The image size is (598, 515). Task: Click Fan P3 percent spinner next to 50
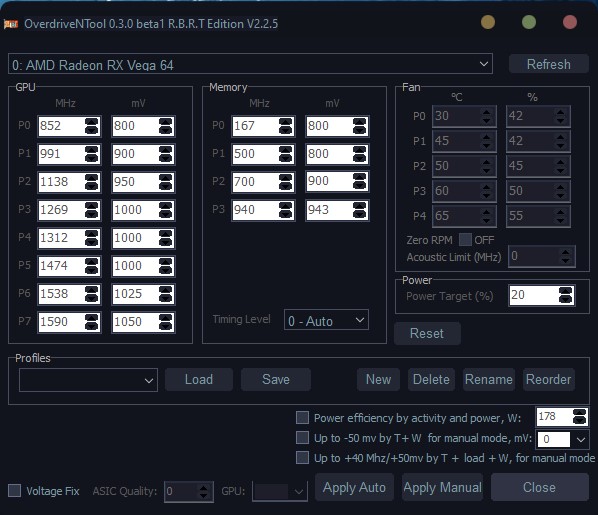(x=561, y=191)
